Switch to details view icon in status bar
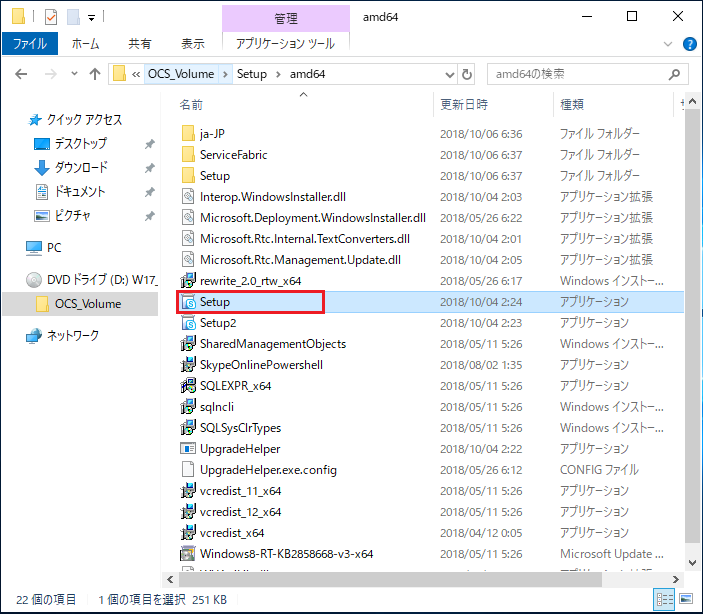 tap(664, 600)
